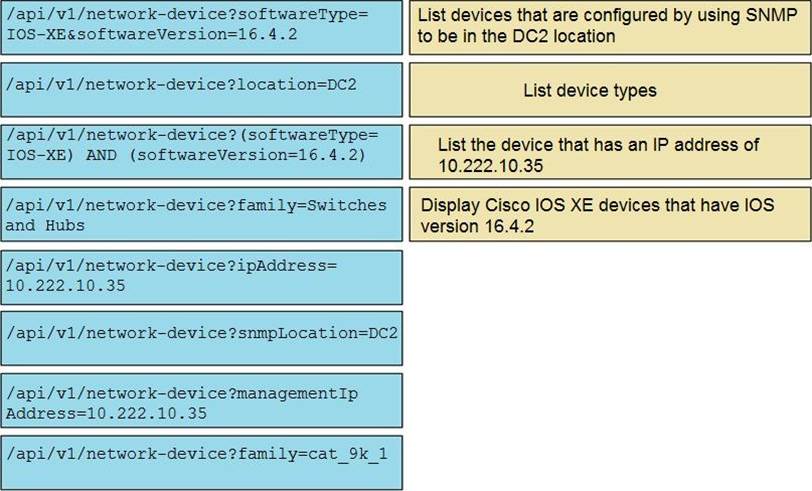Click the blue box containing the ampersand query
812x491 pixels.
point(202,28)
